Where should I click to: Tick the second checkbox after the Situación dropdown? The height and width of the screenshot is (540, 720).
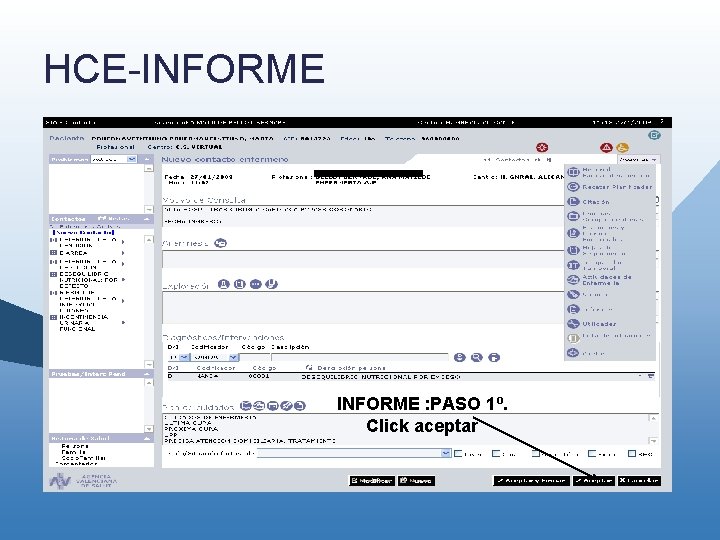coord(496,454)
